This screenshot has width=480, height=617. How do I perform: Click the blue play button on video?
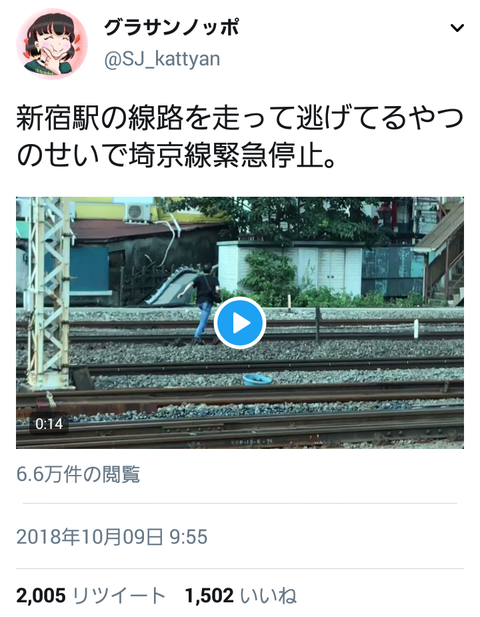240,323
